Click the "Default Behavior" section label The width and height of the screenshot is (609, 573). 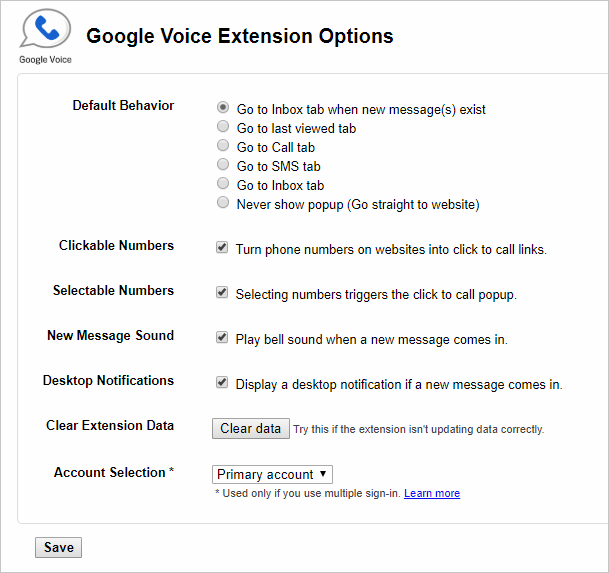[123, 106]
